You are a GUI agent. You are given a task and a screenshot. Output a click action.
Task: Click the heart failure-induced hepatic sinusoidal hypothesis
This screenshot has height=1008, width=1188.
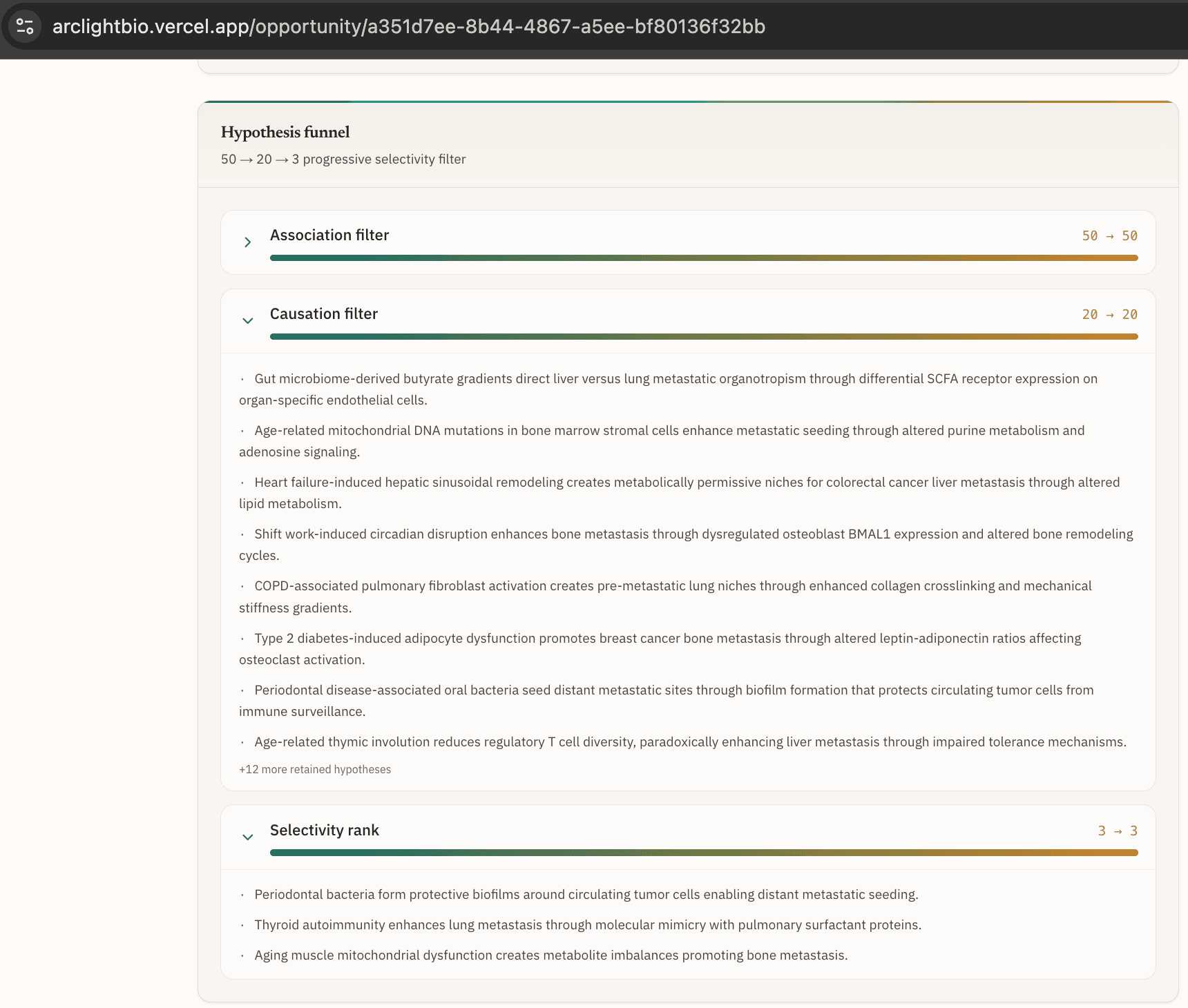tap(680, 493)
